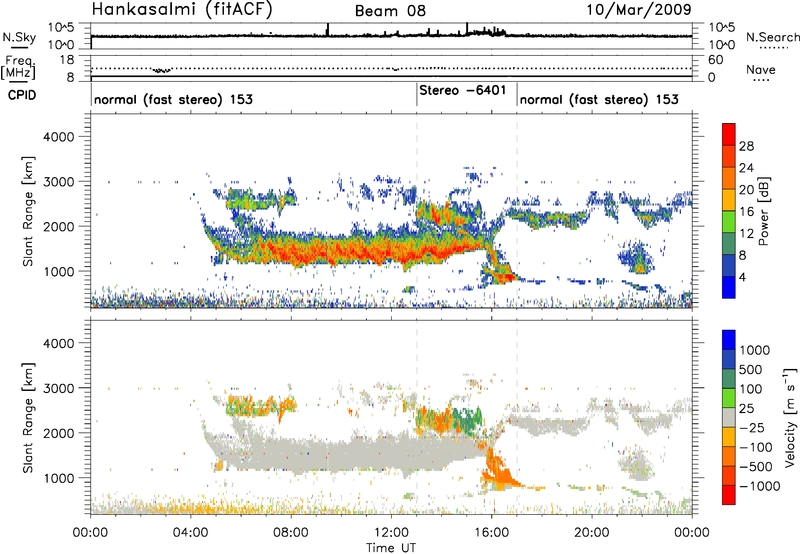Click the -500 tick on Velocity color bar
Viewport: 800px width, 554px height.
coord(756,467)
